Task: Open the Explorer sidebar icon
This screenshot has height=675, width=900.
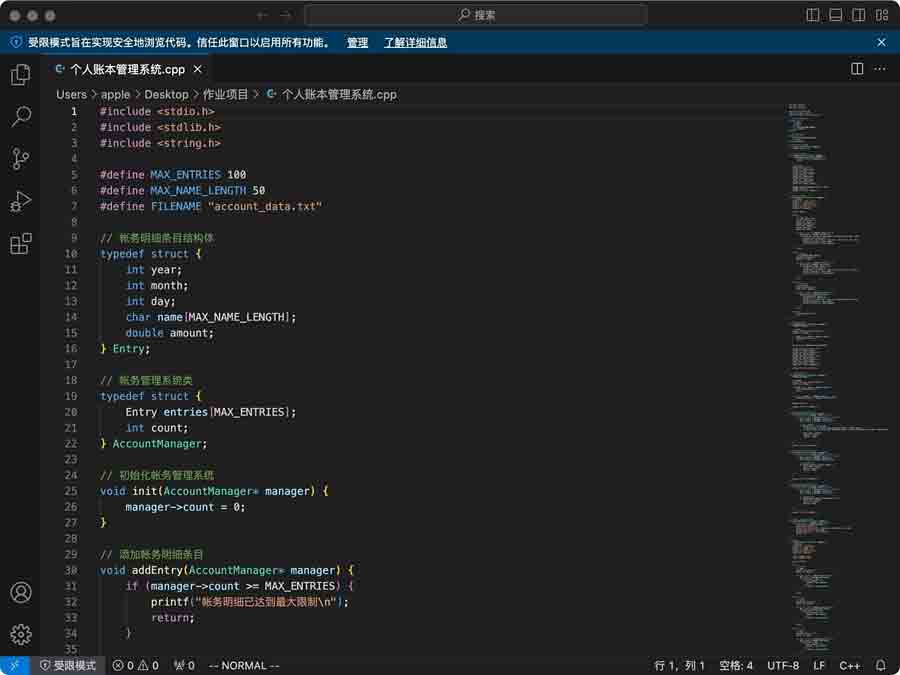Action: [20, 74]
